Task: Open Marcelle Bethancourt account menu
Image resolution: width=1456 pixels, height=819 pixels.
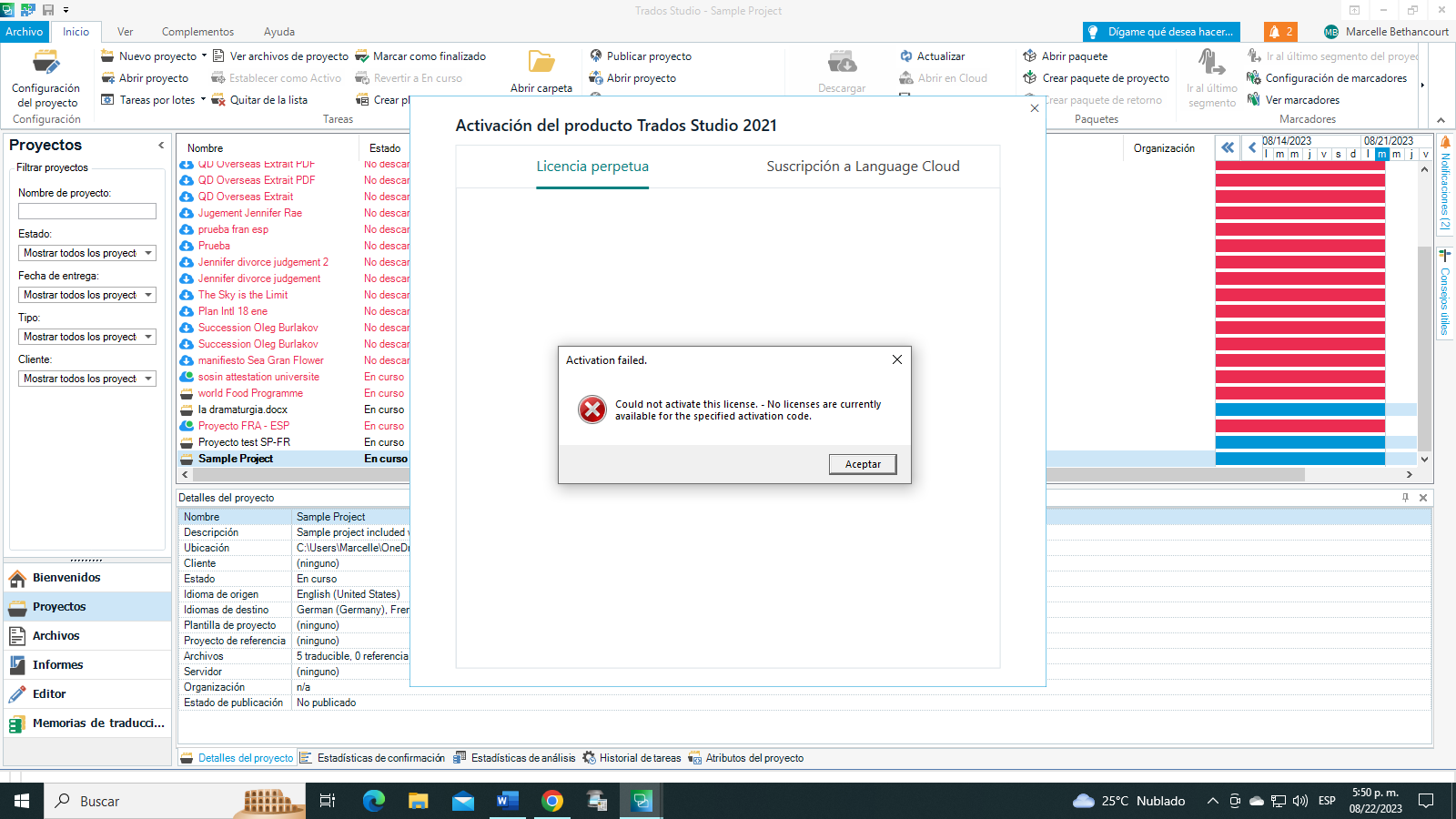Action: pyautogui.click(x=1386, y=32)
